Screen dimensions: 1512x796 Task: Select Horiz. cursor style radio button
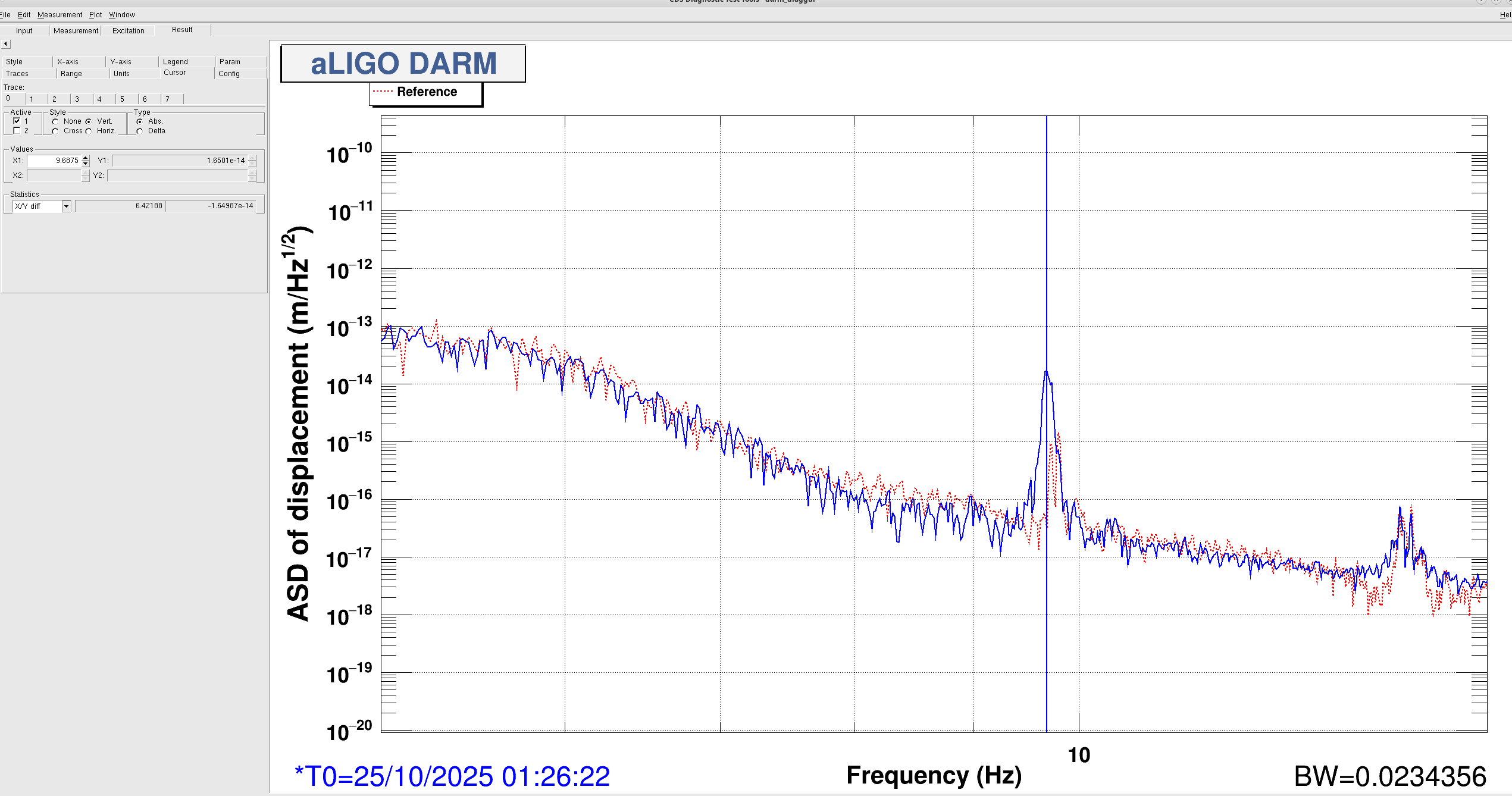coord(89,131)
